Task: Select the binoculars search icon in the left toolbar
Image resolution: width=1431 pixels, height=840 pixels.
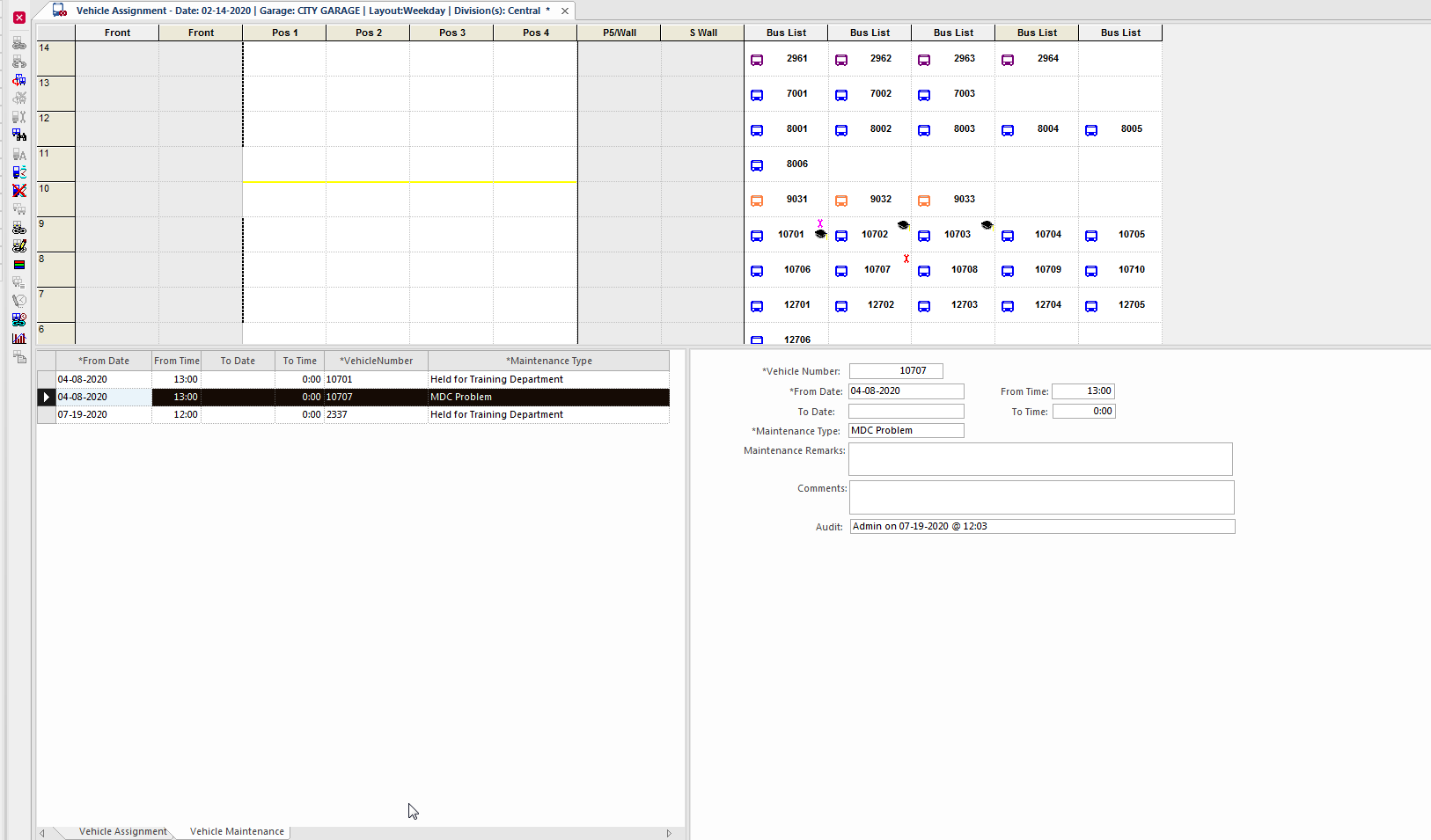Action: click(19, 135)
